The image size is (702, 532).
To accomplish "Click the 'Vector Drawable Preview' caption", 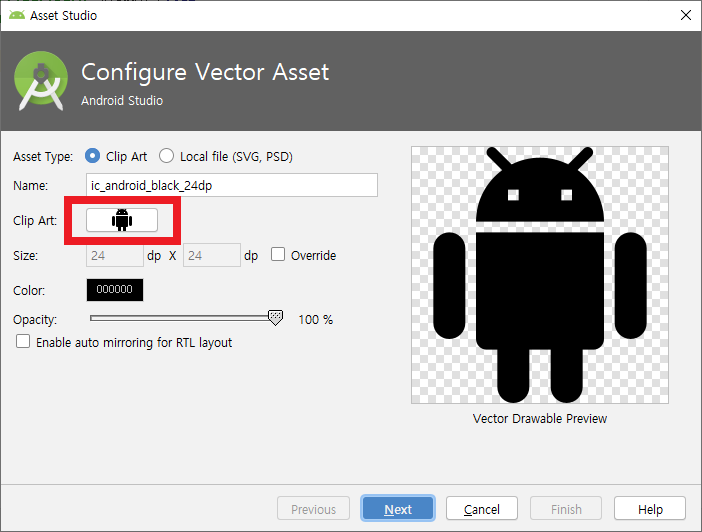I will tap(540, 418).
